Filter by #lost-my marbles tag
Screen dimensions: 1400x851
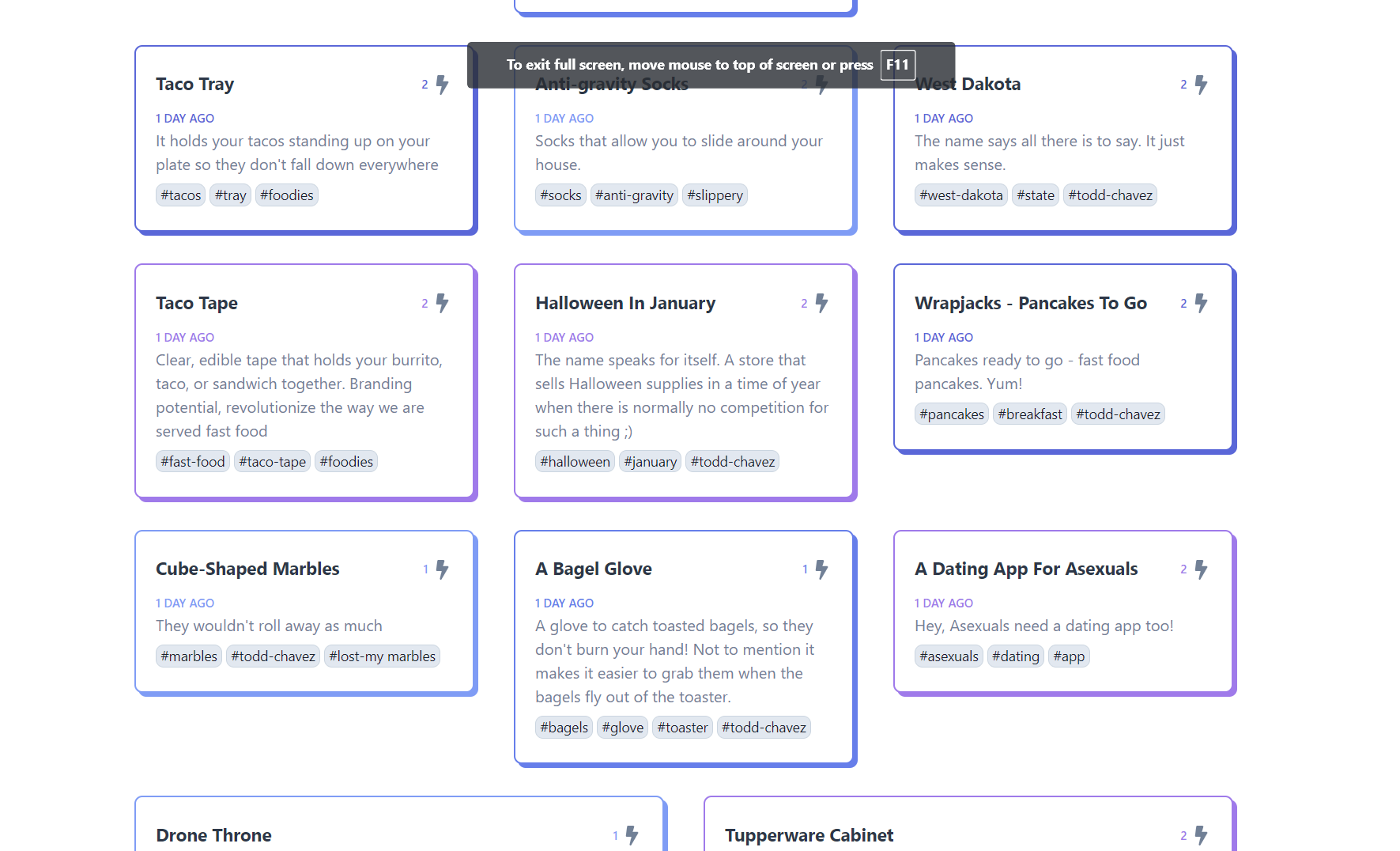pos(383,656)
